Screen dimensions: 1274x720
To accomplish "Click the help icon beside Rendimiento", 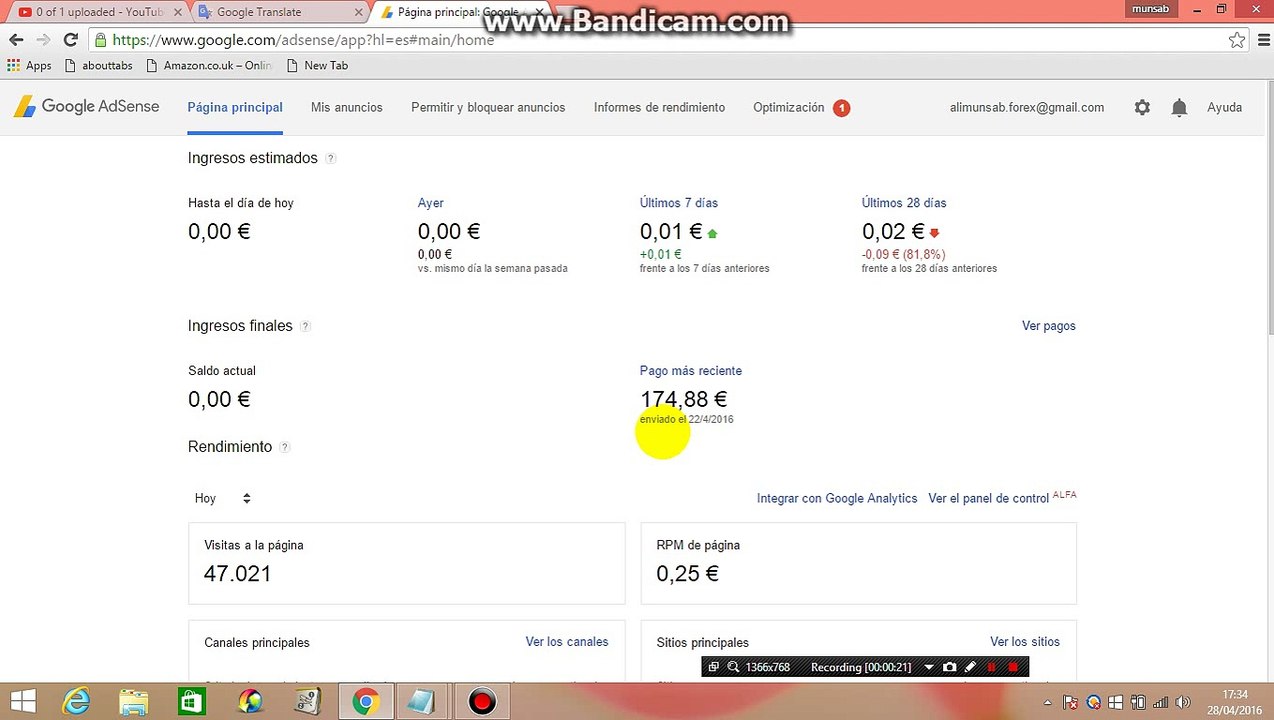I will coord(284,447).
